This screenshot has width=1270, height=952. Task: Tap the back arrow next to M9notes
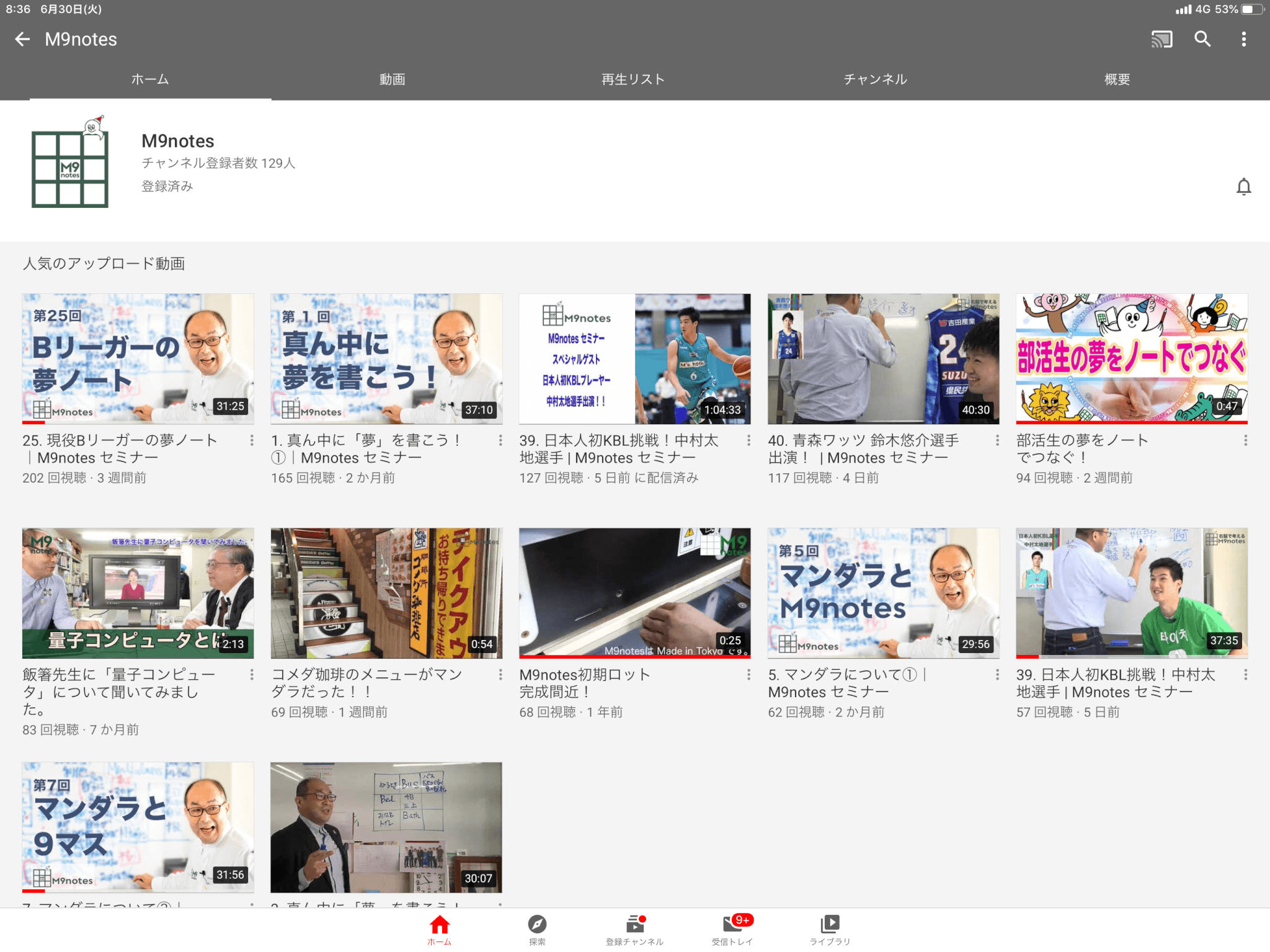pyautogui.click(x=22, y=39)
